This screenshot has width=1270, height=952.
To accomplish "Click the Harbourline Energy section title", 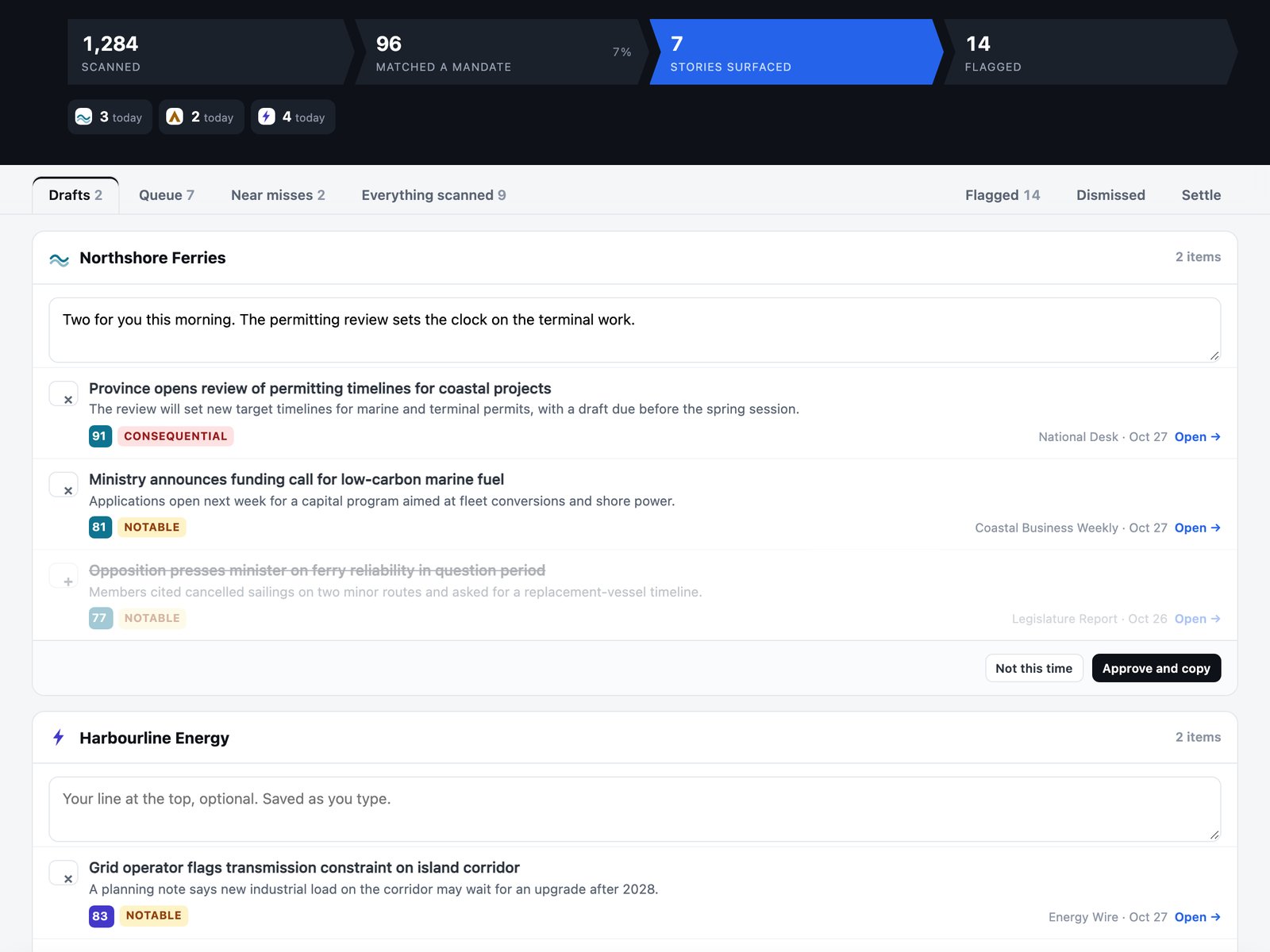I will point(154,738).
